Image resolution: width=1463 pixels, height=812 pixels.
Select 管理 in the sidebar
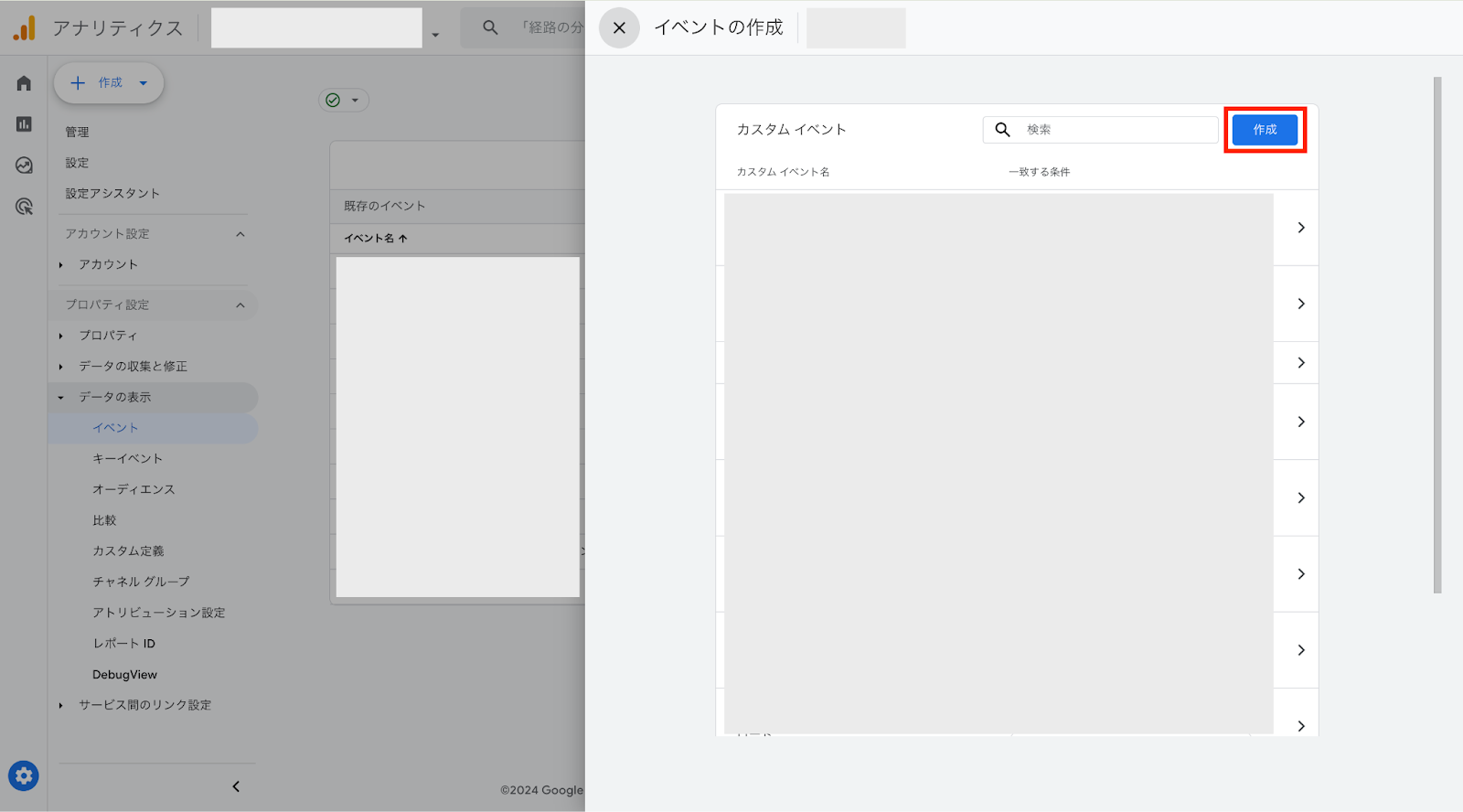click(77, 133)
